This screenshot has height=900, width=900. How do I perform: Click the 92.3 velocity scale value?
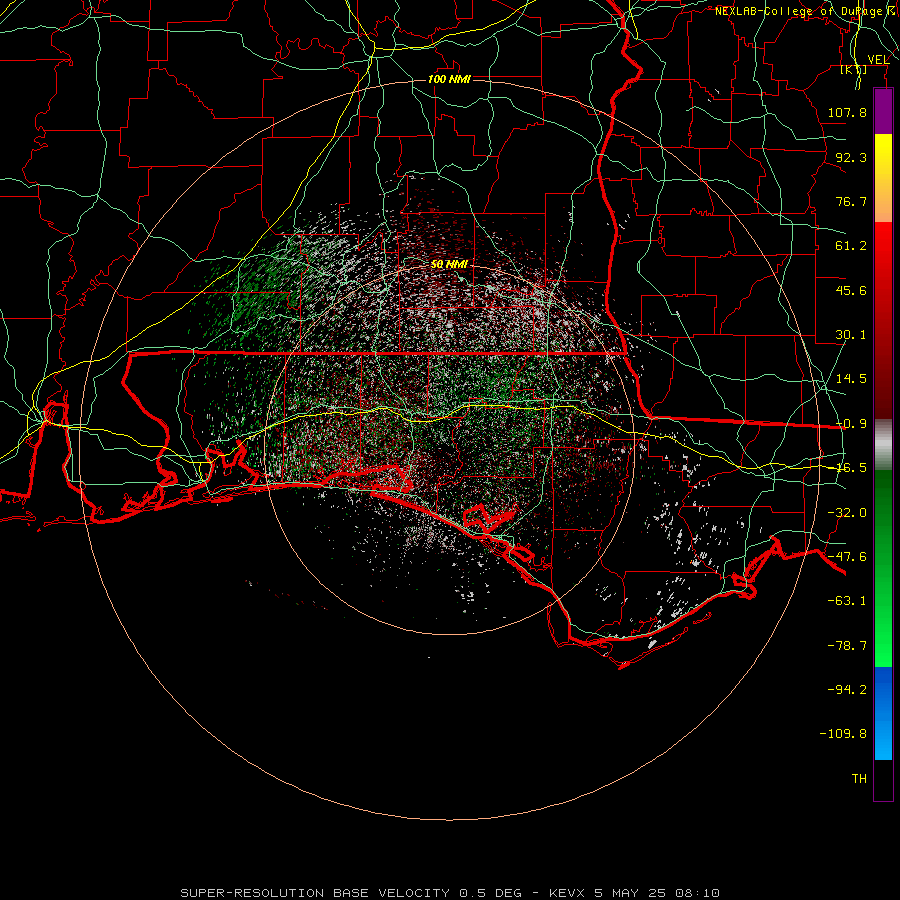[x=851, y=157]
